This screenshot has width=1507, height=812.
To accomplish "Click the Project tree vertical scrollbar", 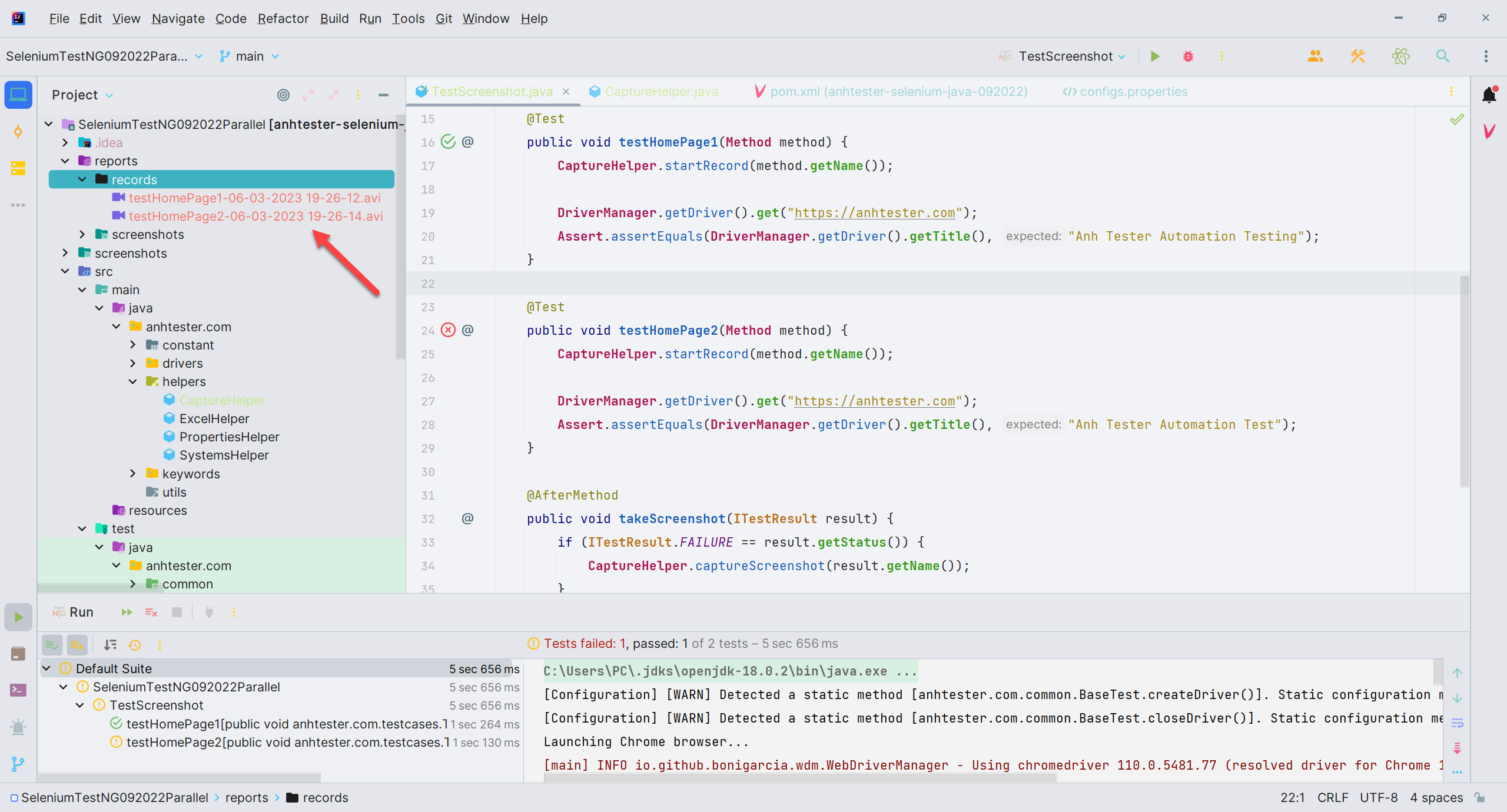I will point(400,235).
